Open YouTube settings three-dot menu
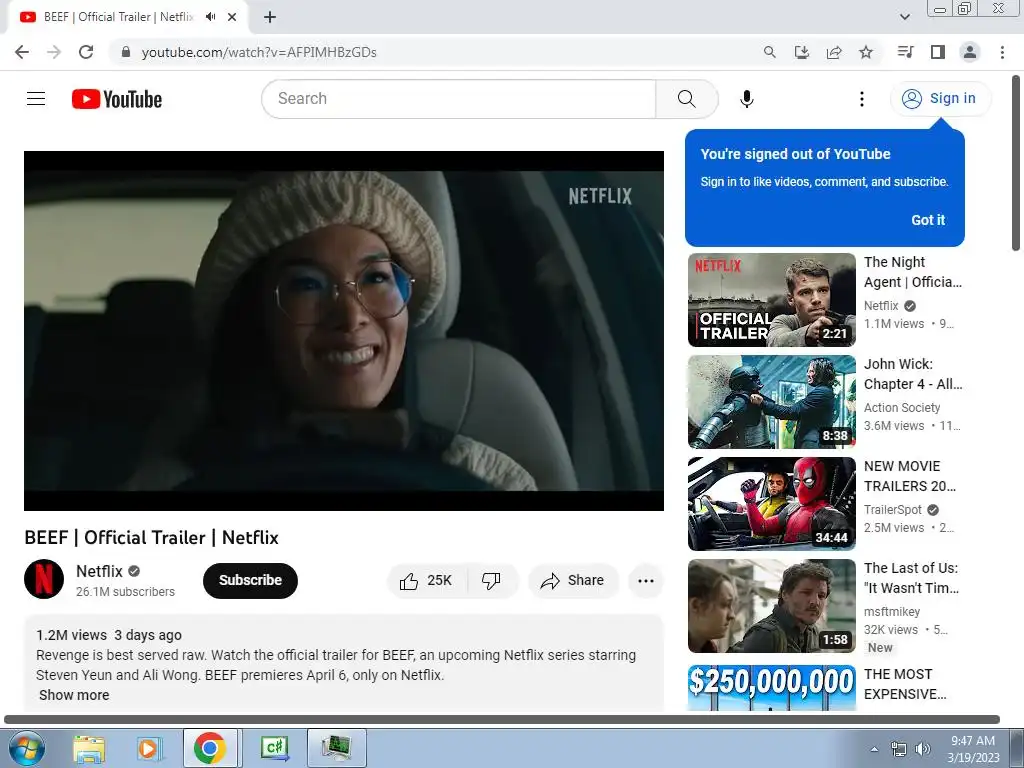This screenshot has width=1024, height=768. pos(861,99)
